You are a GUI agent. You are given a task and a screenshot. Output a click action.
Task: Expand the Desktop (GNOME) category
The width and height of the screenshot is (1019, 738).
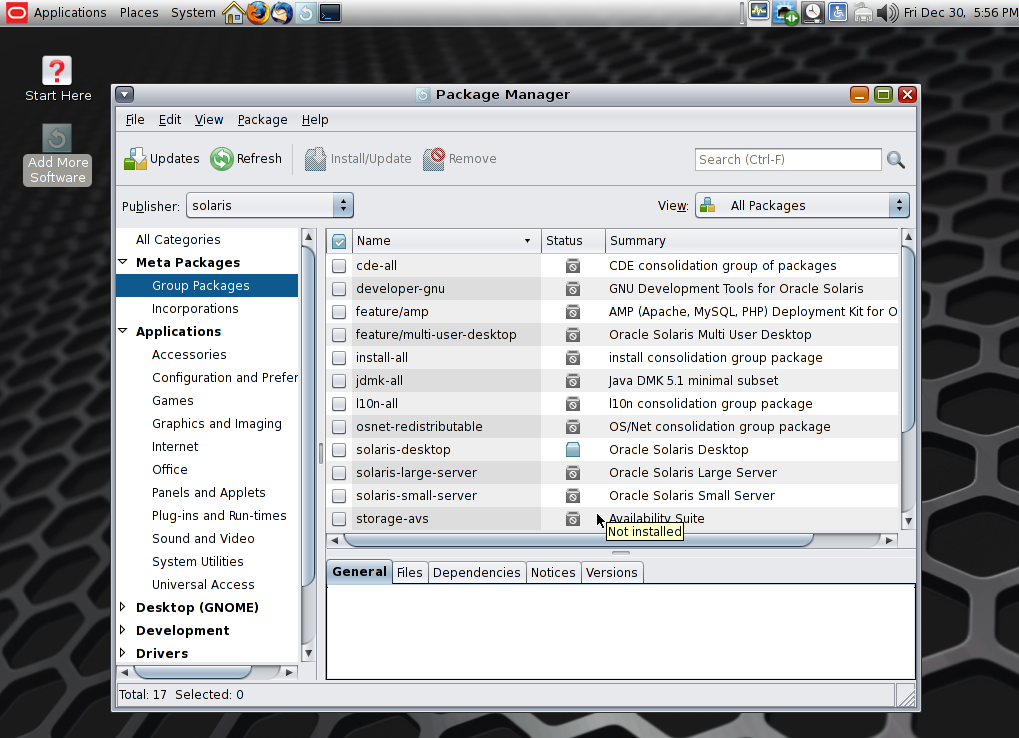click(x=122, y=607)
